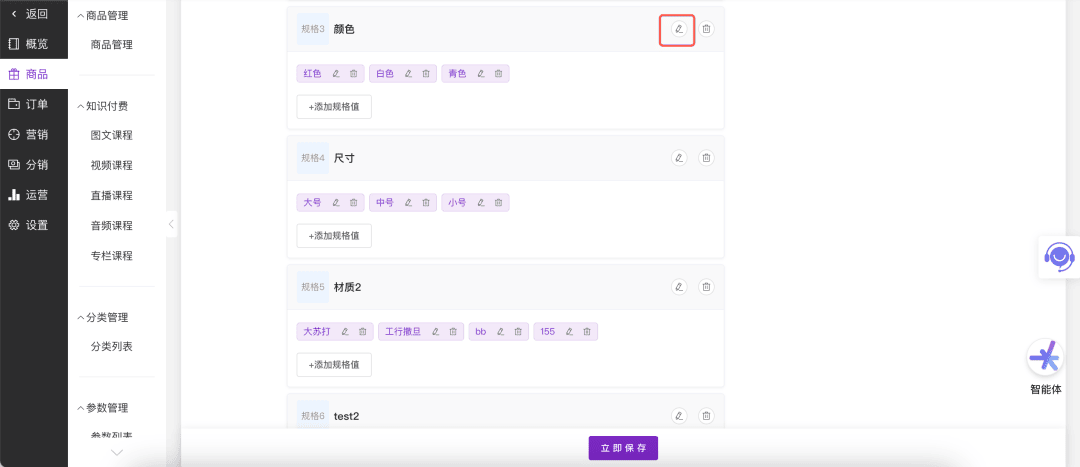The width and height of the screenshot is (1080, 467).
Task: Open 视频课程 page
Action: pyautogui.click(x=112, y=165)
